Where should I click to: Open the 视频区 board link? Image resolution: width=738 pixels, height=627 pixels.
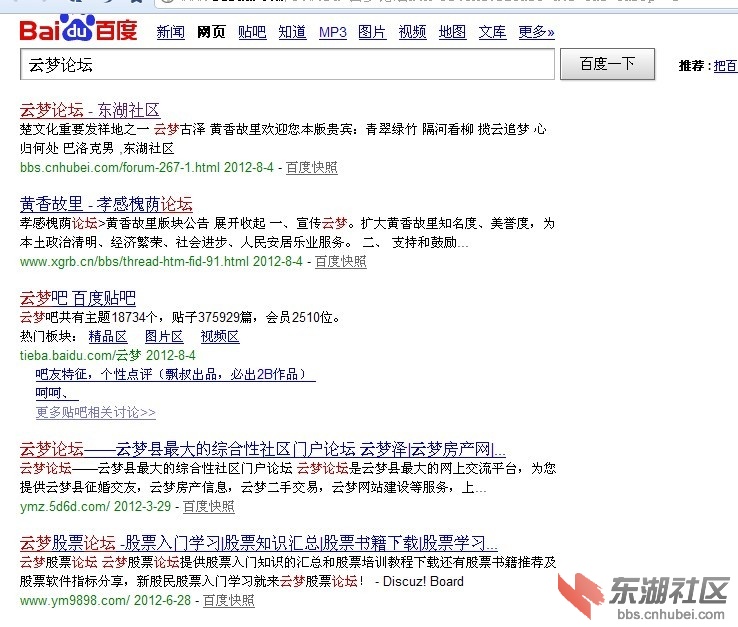[x=220, y=337]
